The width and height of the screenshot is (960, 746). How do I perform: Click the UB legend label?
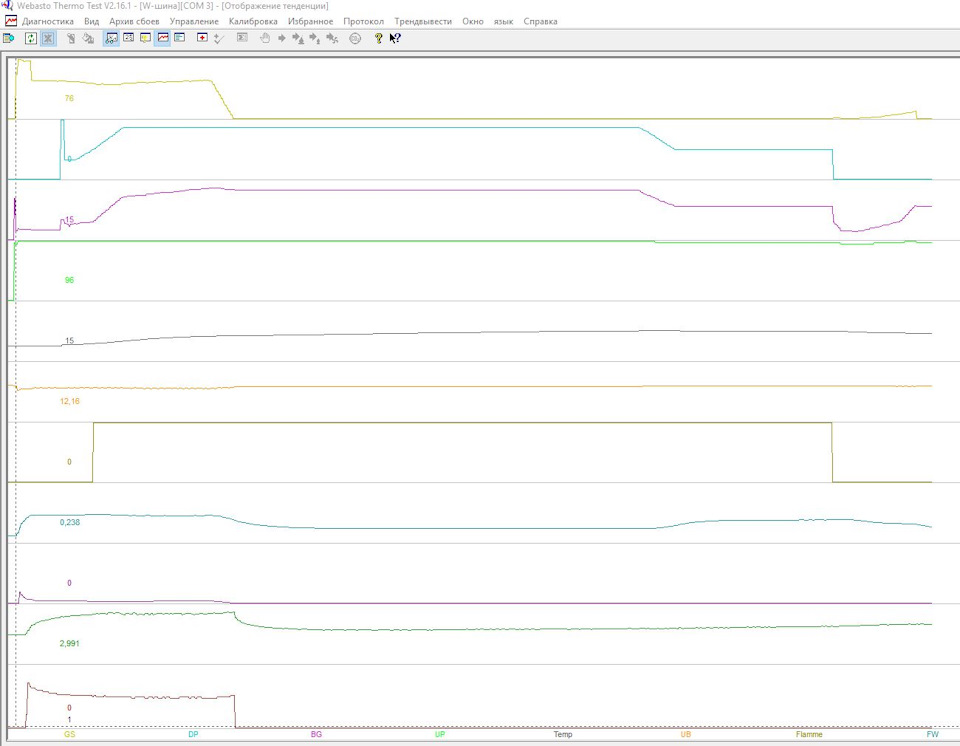pos(686,734)
